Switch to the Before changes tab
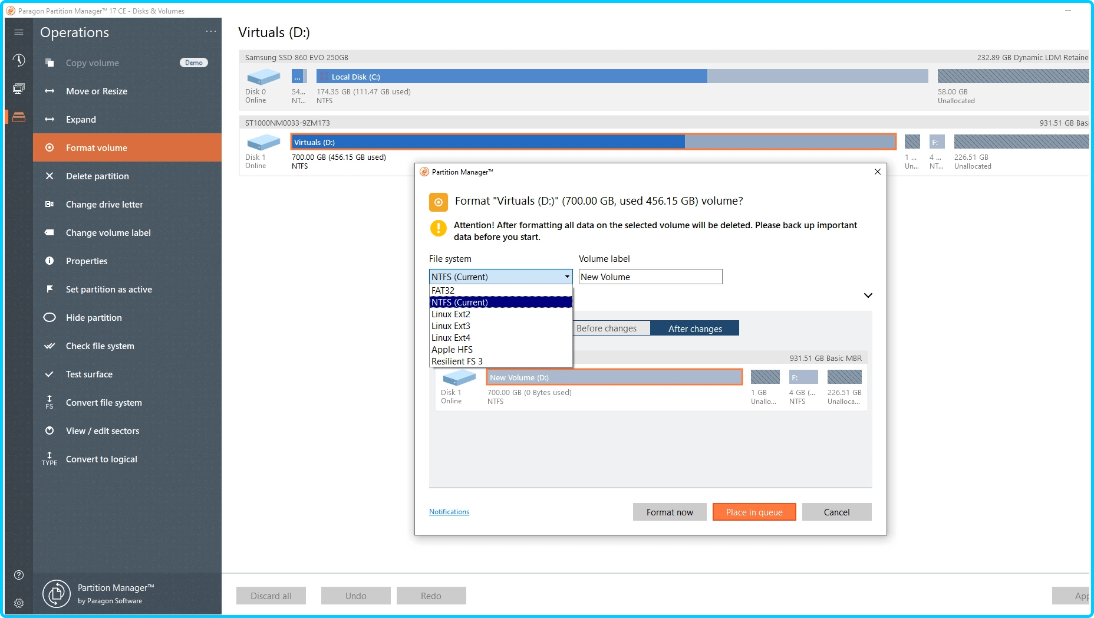This screenshot has height=618, width=1094. point(607,328)
